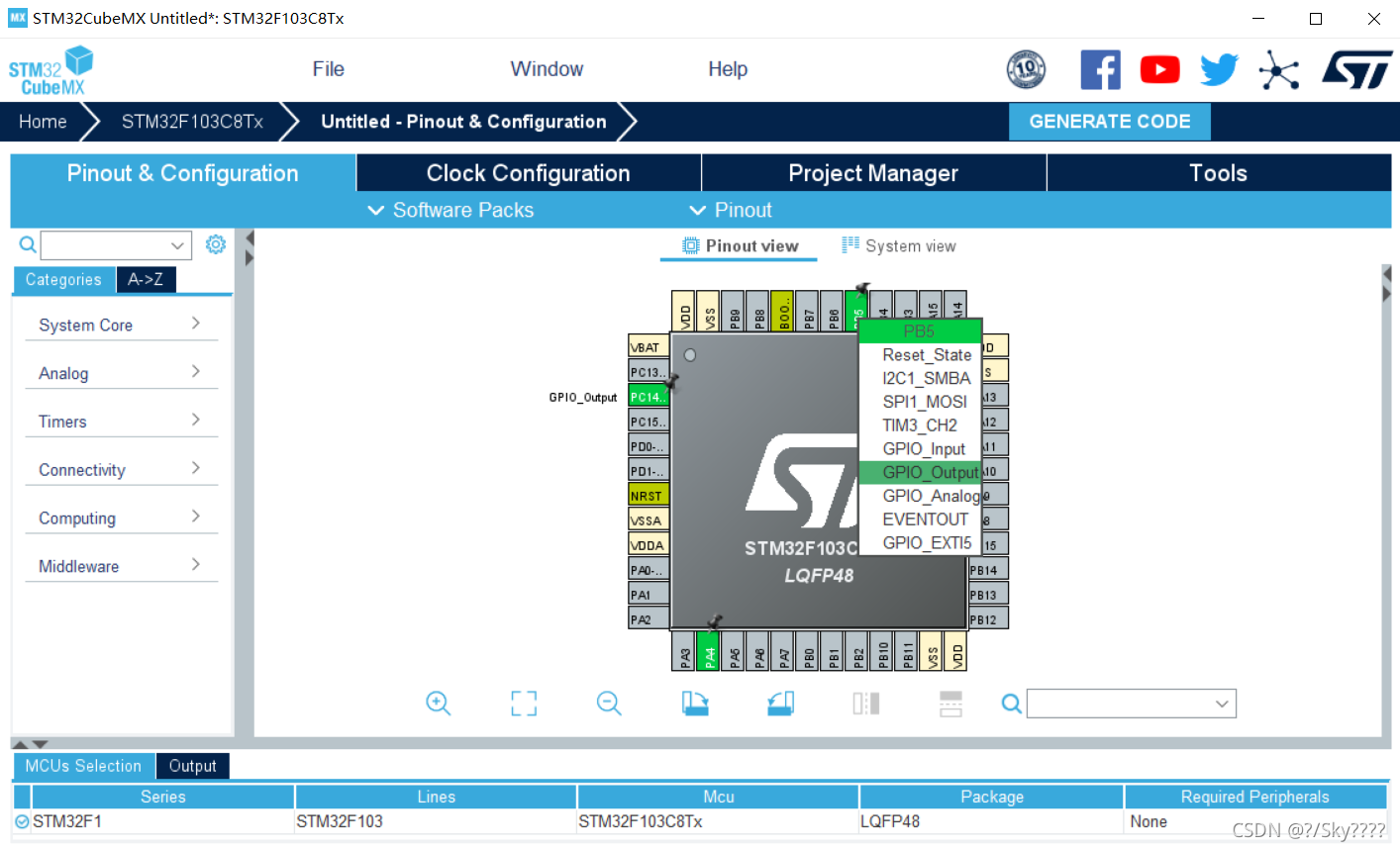Select the VBAT pin

(649, 347)
